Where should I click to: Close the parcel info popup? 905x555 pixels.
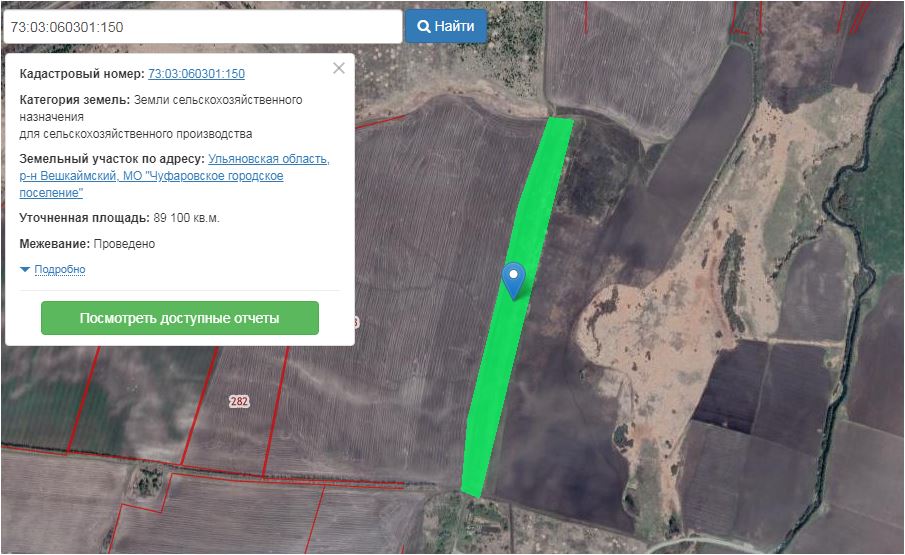[x=339, y=68]
